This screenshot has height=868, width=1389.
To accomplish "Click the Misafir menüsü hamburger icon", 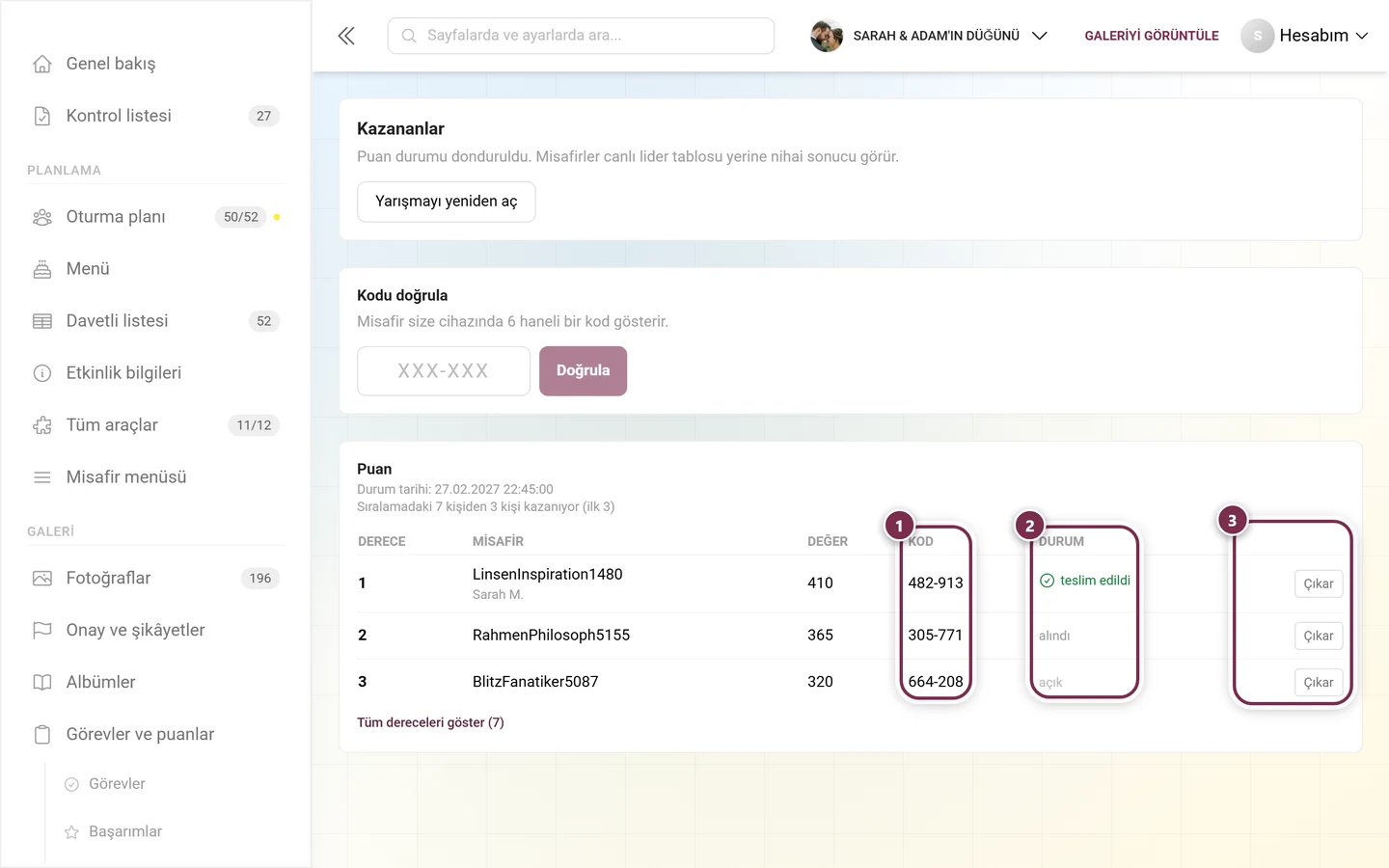I will pos(42,477).
